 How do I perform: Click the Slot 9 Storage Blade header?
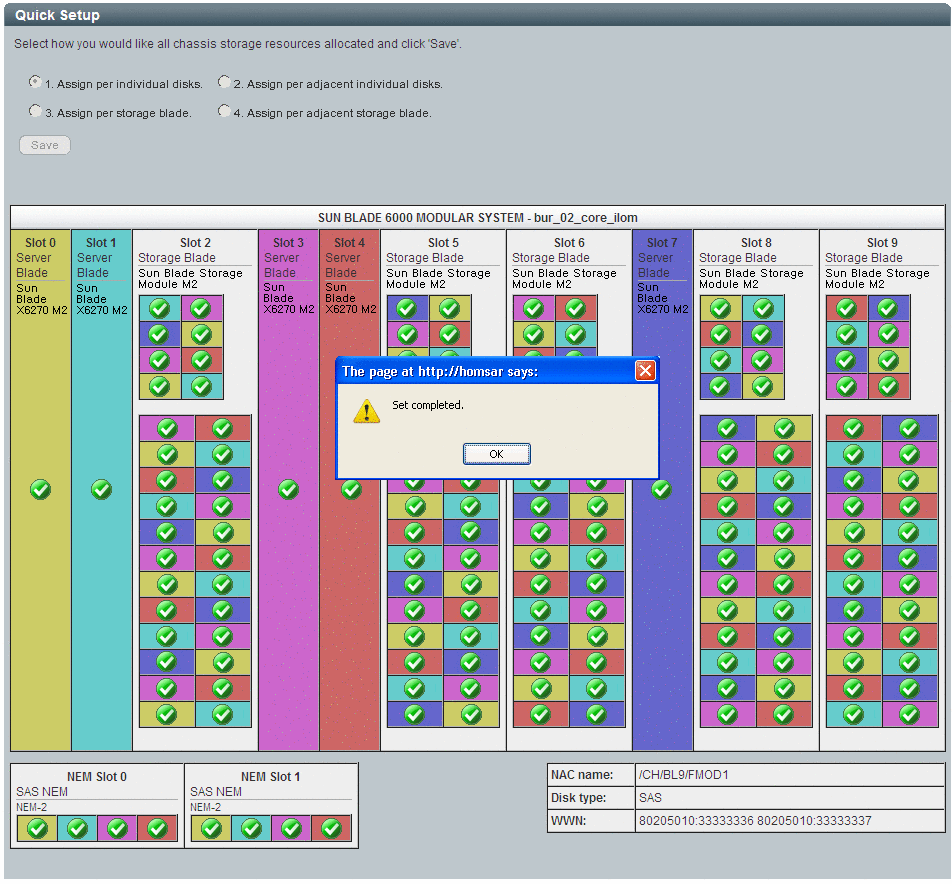[882, 242]
